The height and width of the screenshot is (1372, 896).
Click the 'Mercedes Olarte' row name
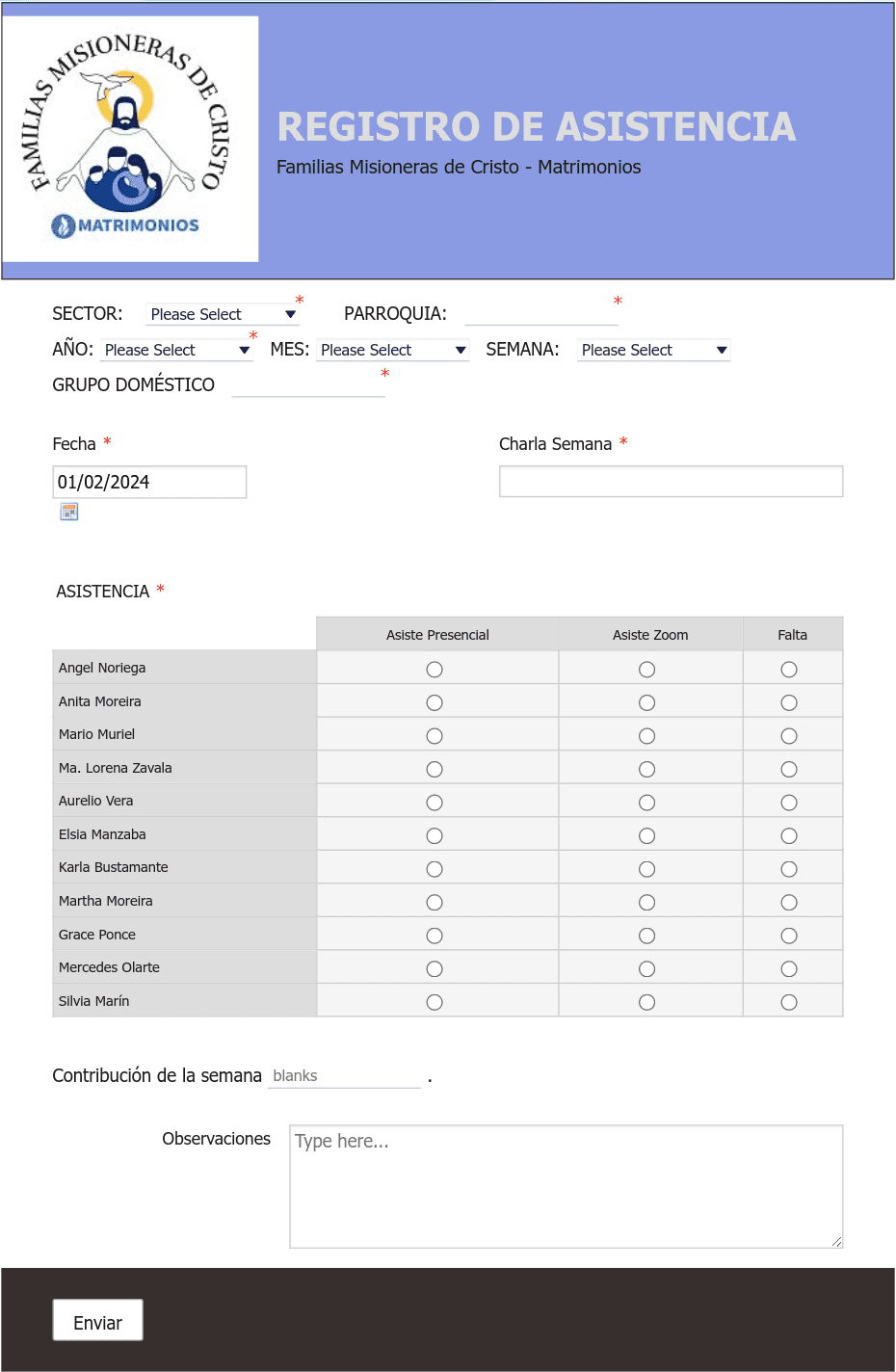point(109,967)
